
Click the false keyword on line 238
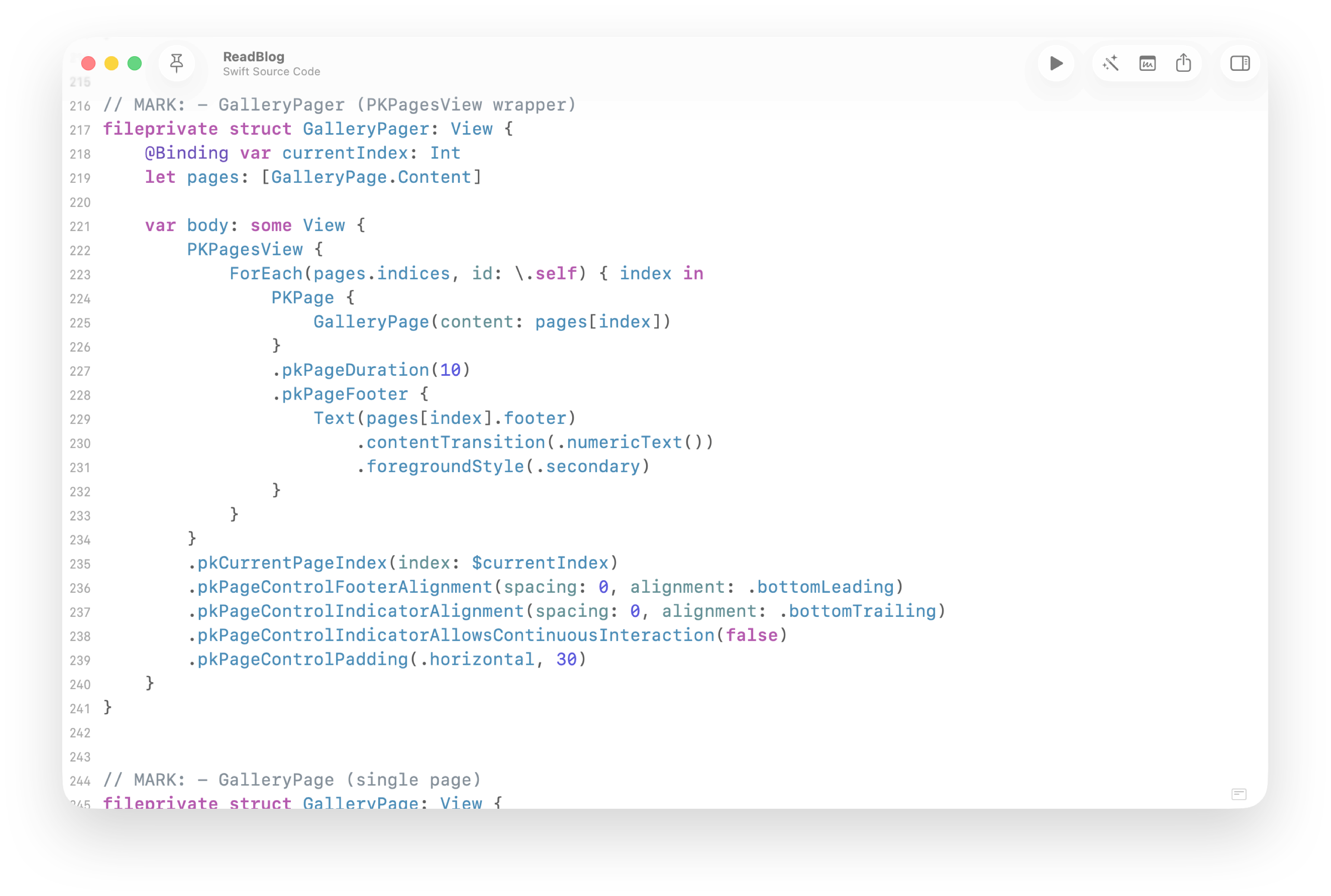click(x=751, y=635)
